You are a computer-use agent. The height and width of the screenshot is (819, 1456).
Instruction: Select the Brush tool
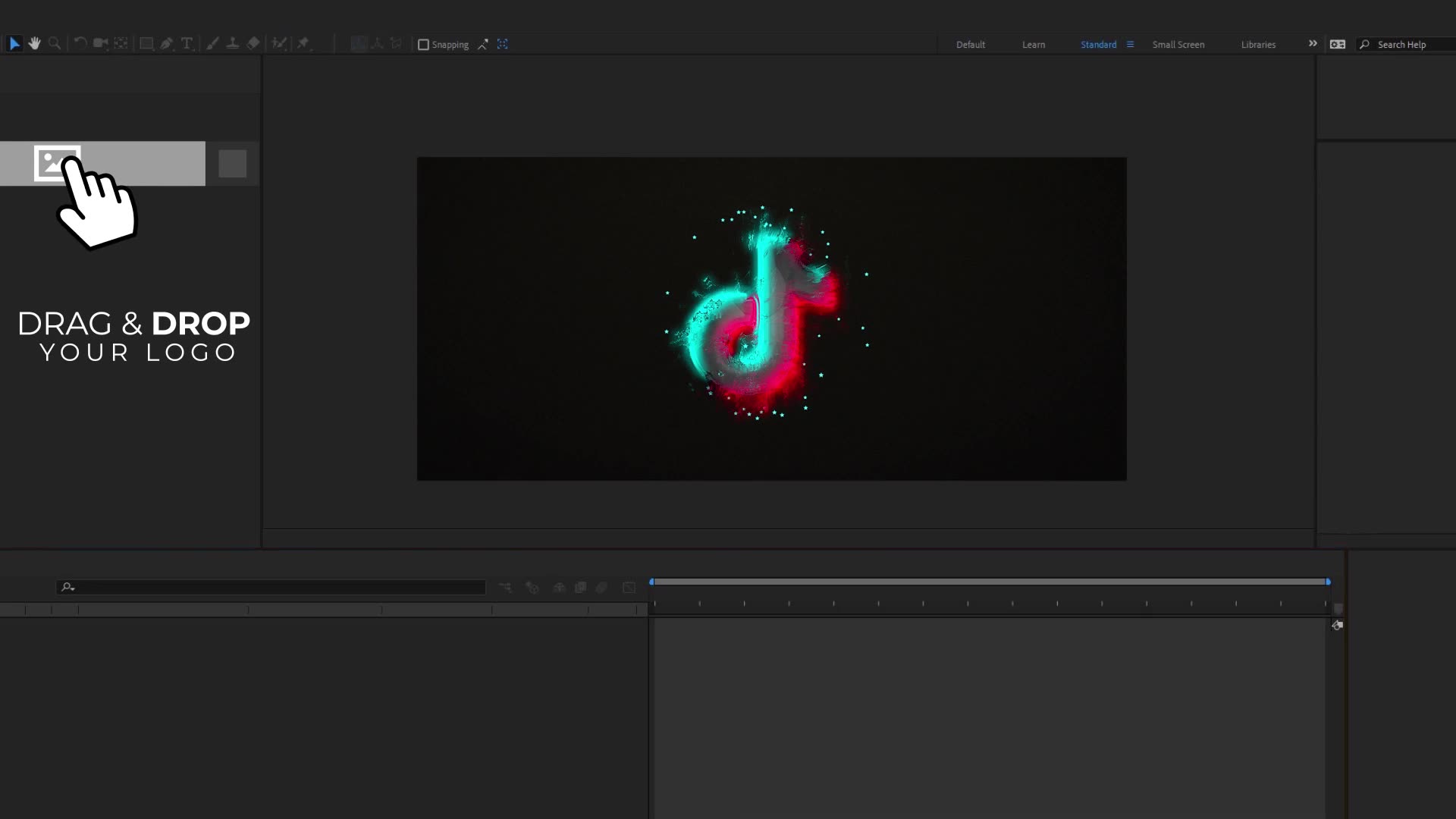click(x=212, y=44)
